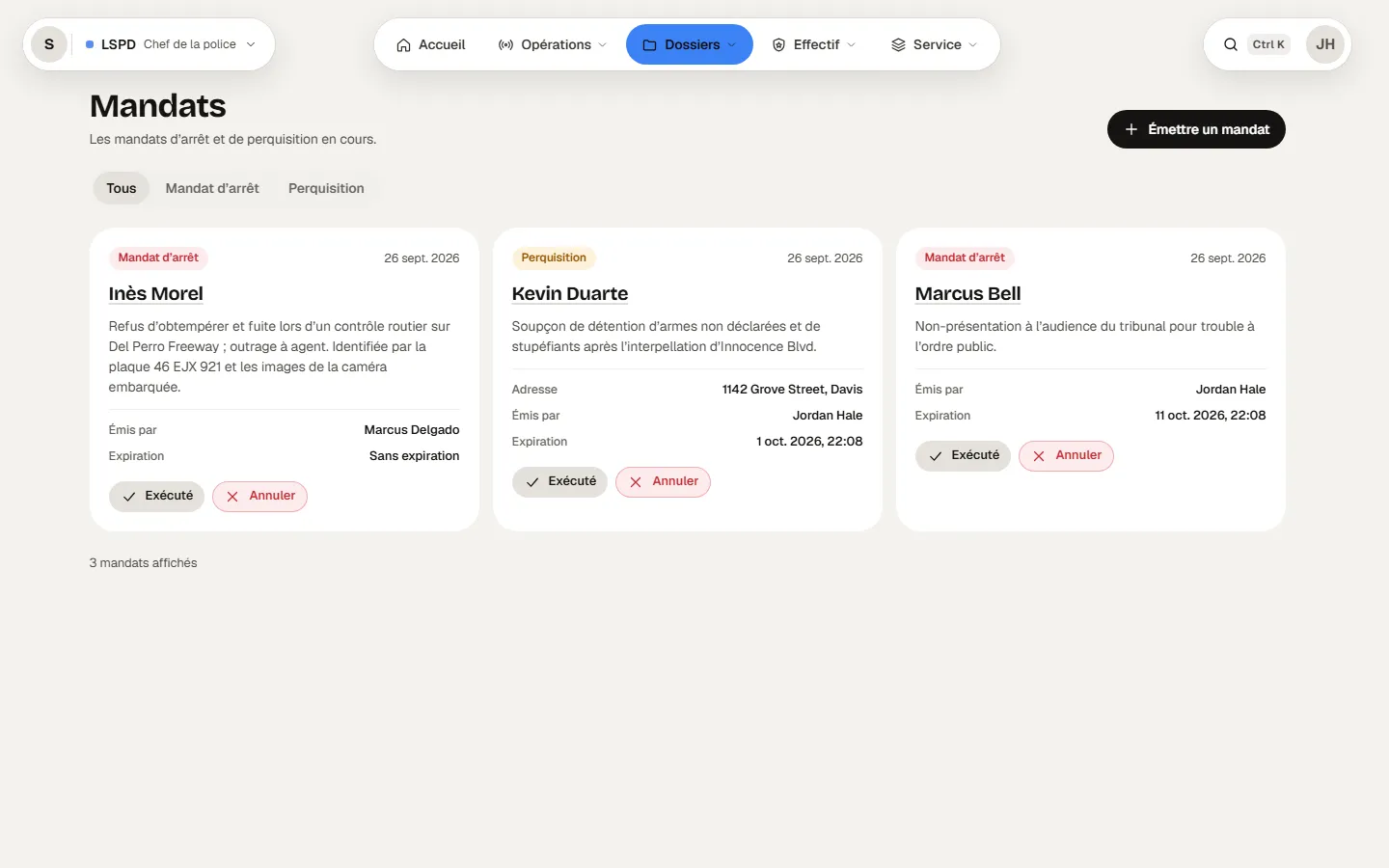Expand the Opérations chevron
Image resolution: width=1389 pixels, height=868 pixels.
(x=603, y=45)
